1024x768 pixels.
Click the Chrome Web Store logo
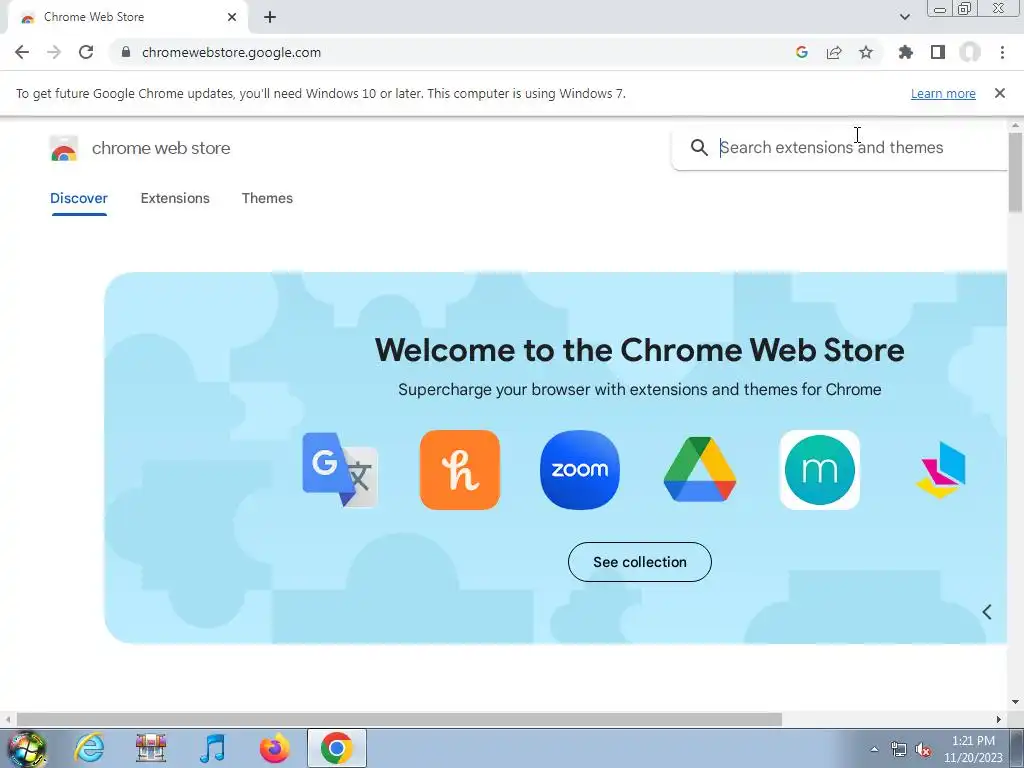64,148
